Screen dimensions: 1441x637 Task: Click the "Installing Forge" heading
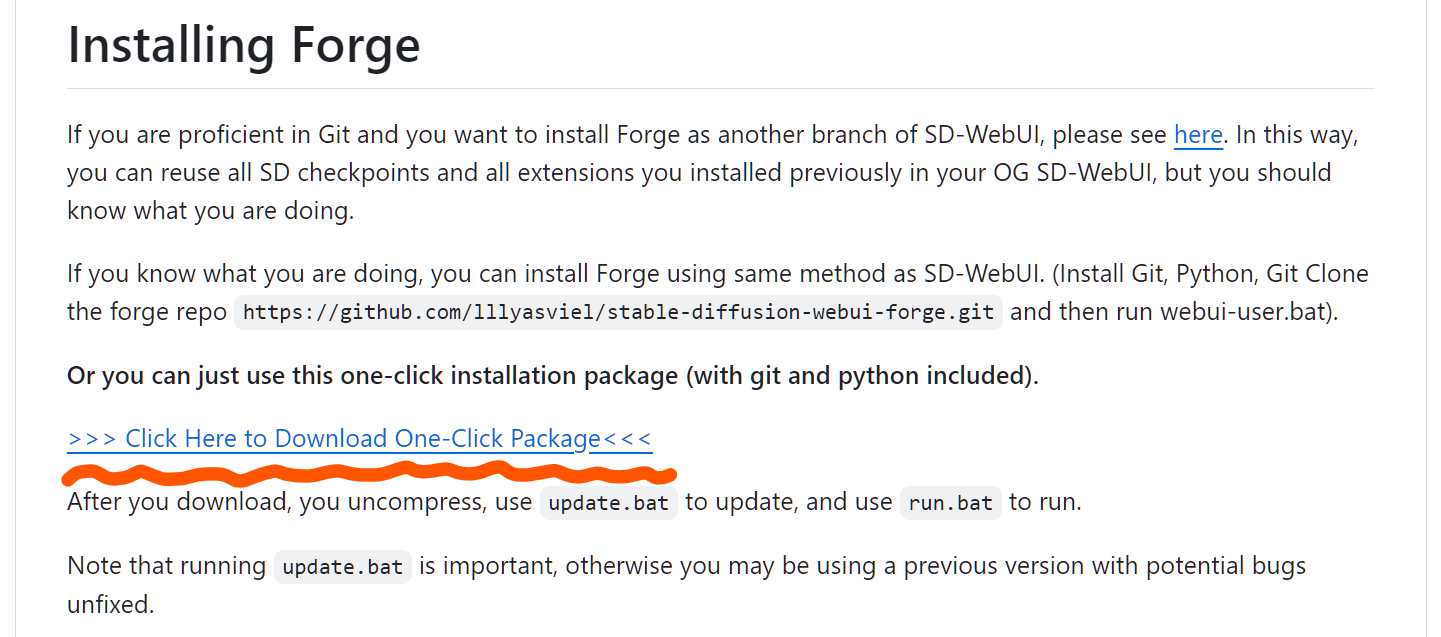(x=243, y=45)
